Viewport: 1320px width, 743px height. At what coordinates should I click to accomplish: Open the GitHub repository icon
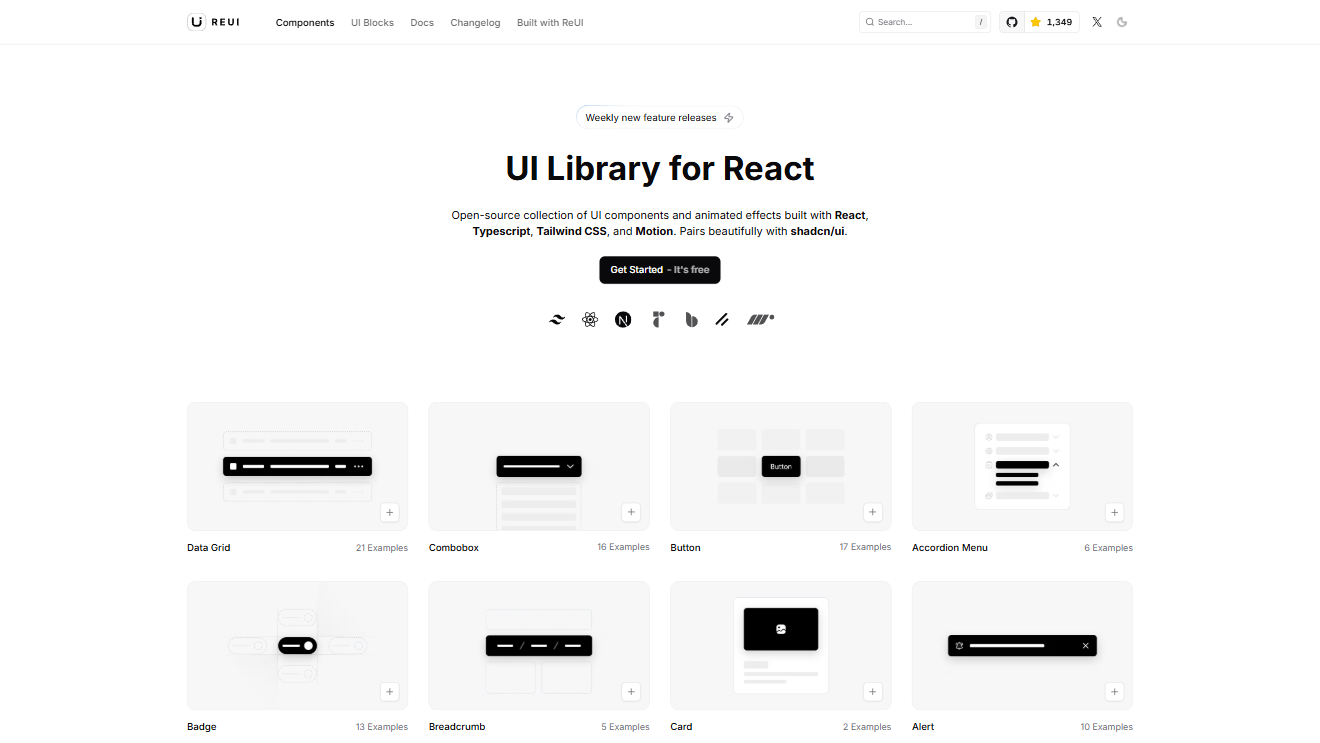(1012, 22)
